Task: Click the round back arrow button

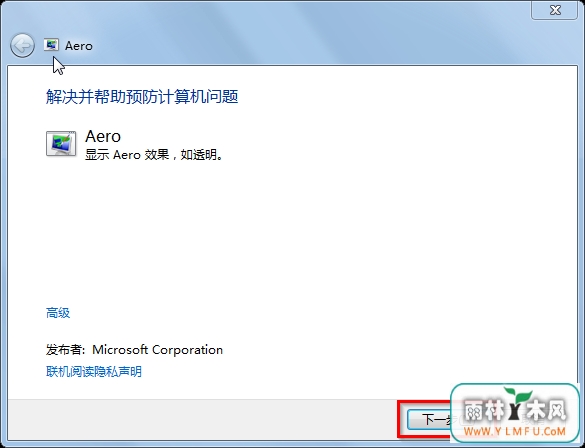Action: [22, 46]
